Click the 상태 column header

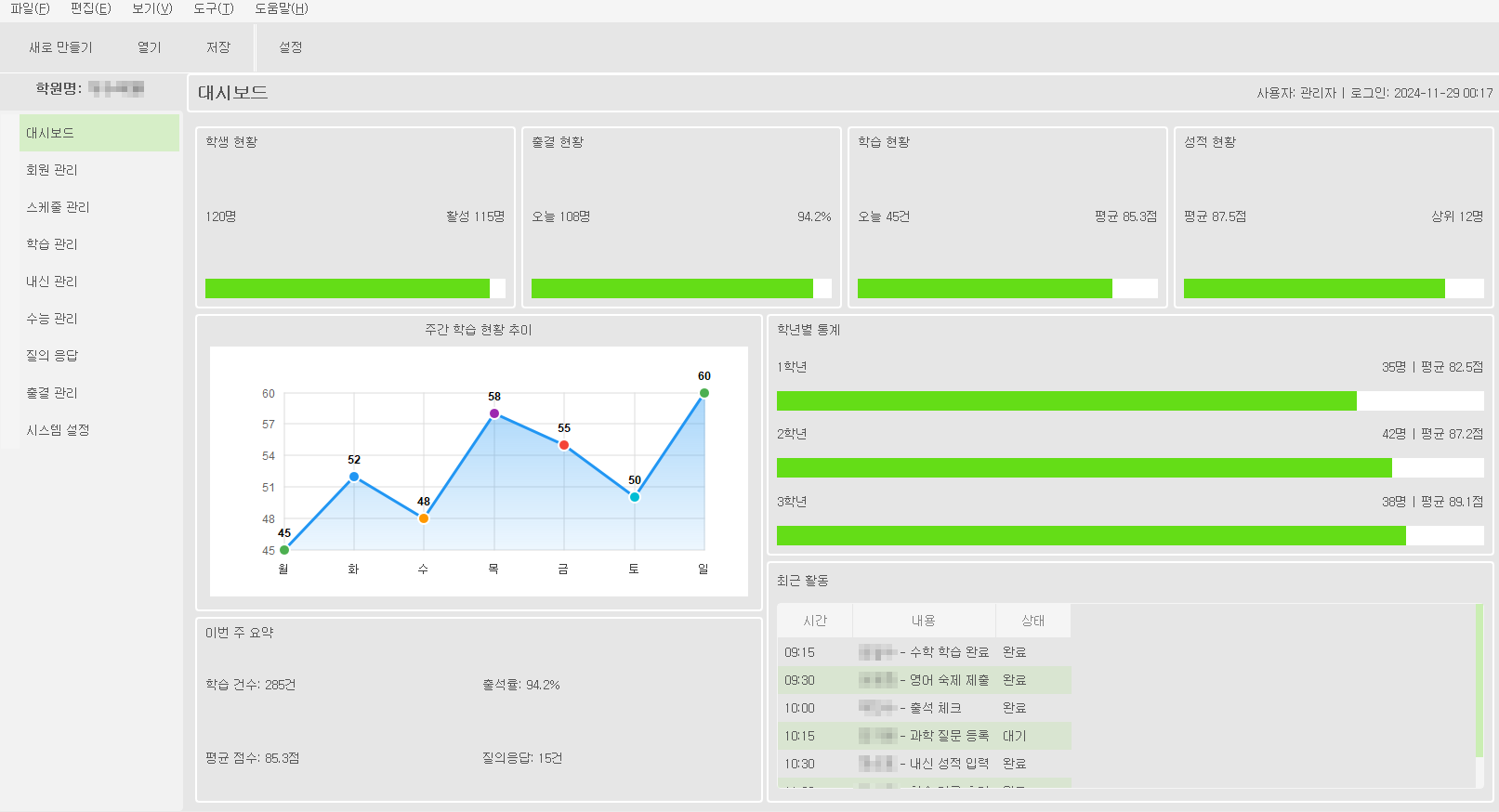click(1032, 621)
